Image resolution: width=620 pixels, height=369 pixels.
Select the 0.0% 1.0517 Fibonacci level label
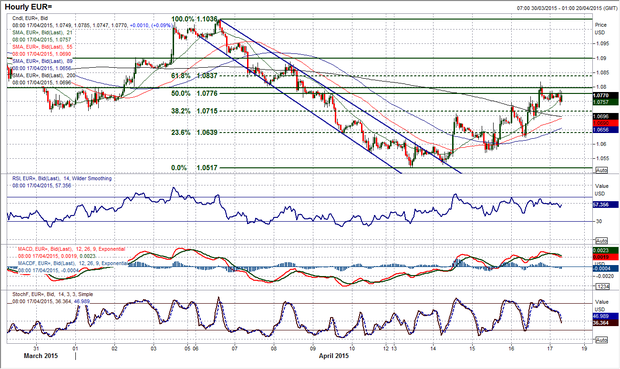click(x=194, y=168)
